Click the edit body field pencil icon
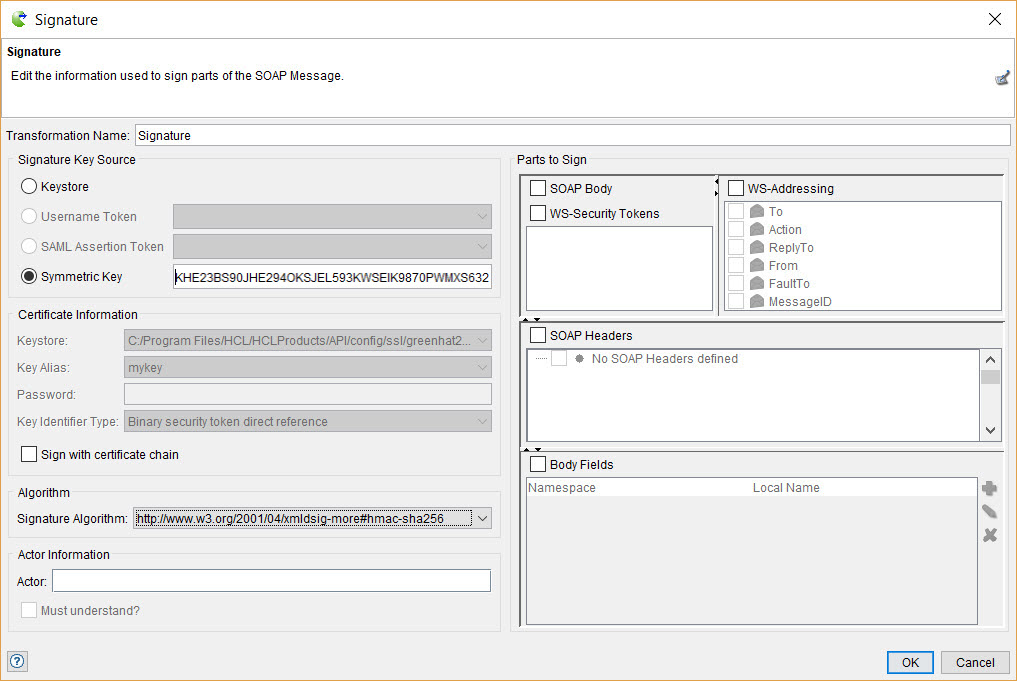 coord(989,512)
